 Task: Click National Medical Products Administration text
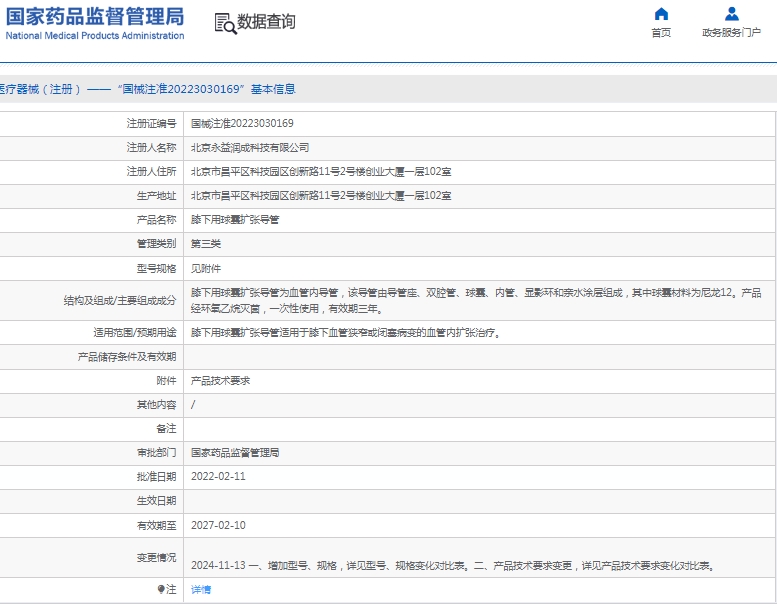95,36
